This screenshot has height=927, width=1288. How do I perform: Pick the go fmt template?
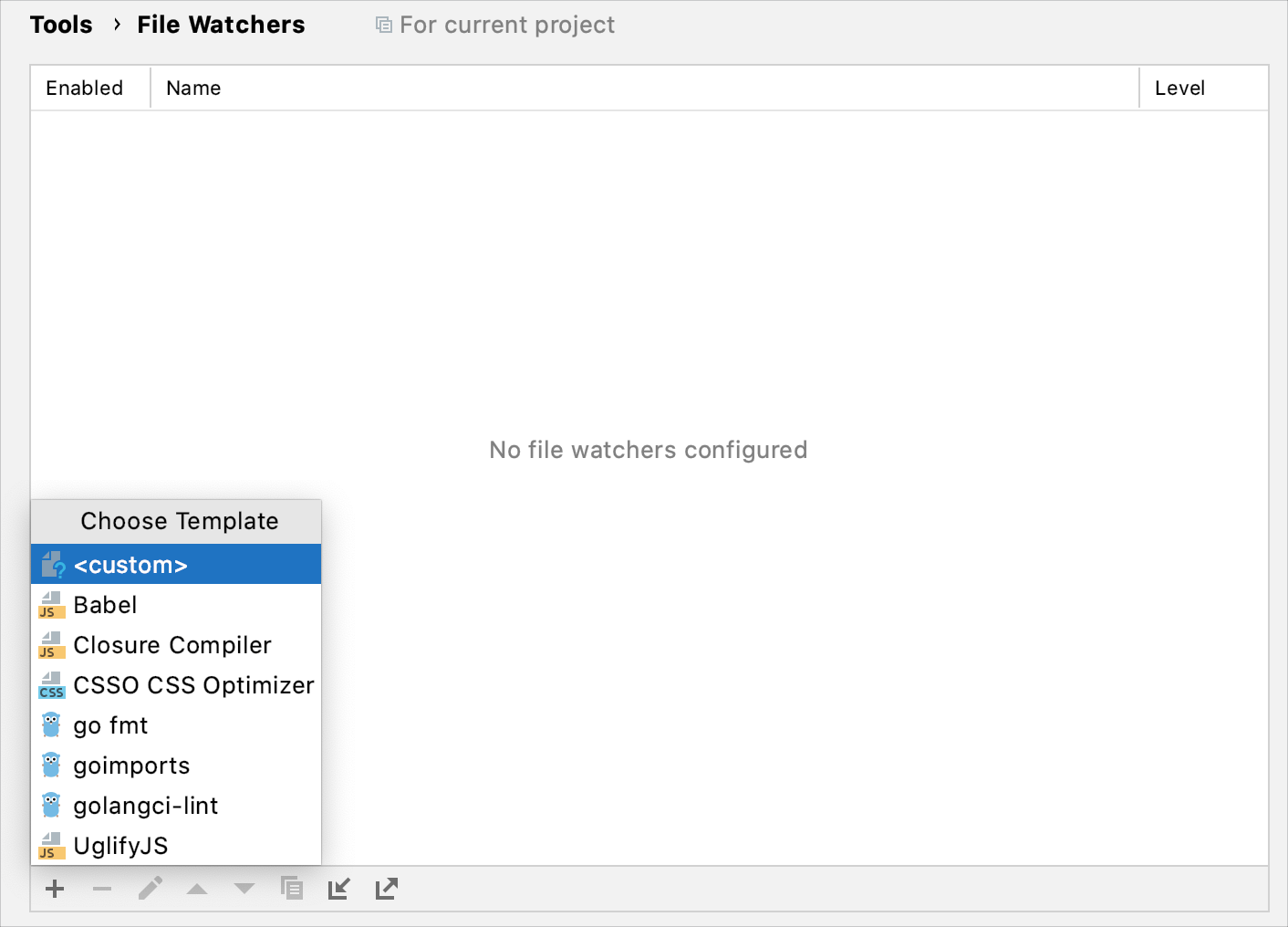(110, 724)
